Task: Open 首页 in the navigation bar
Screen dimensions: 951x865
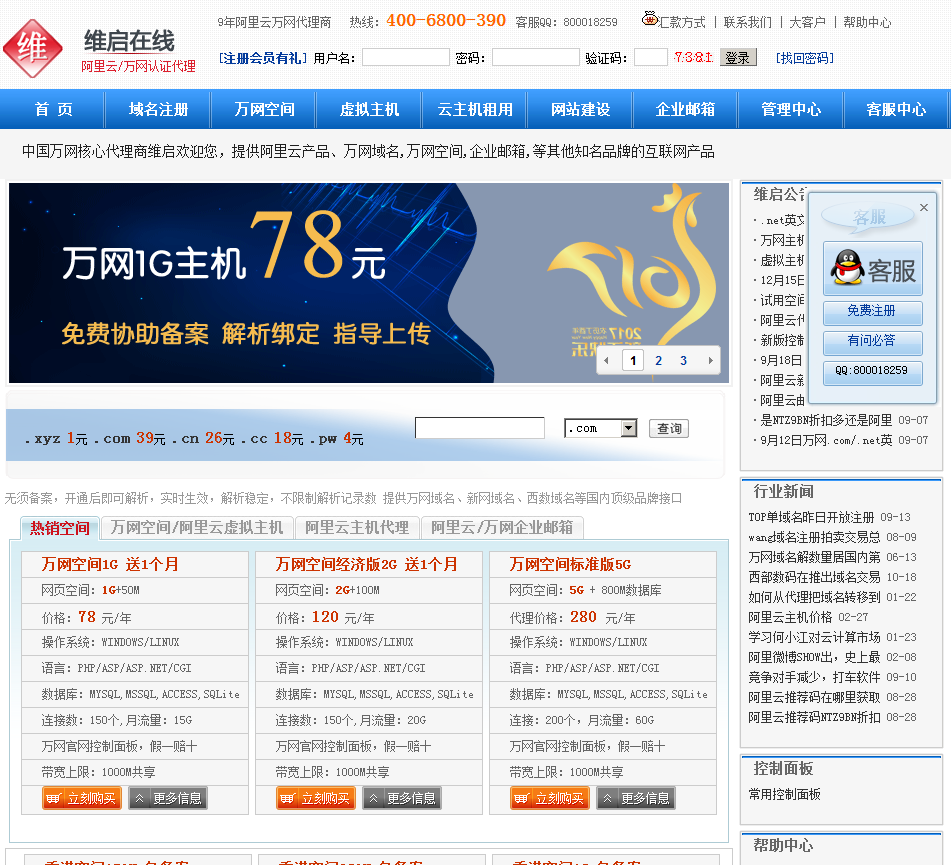Action: coord(53,109)
